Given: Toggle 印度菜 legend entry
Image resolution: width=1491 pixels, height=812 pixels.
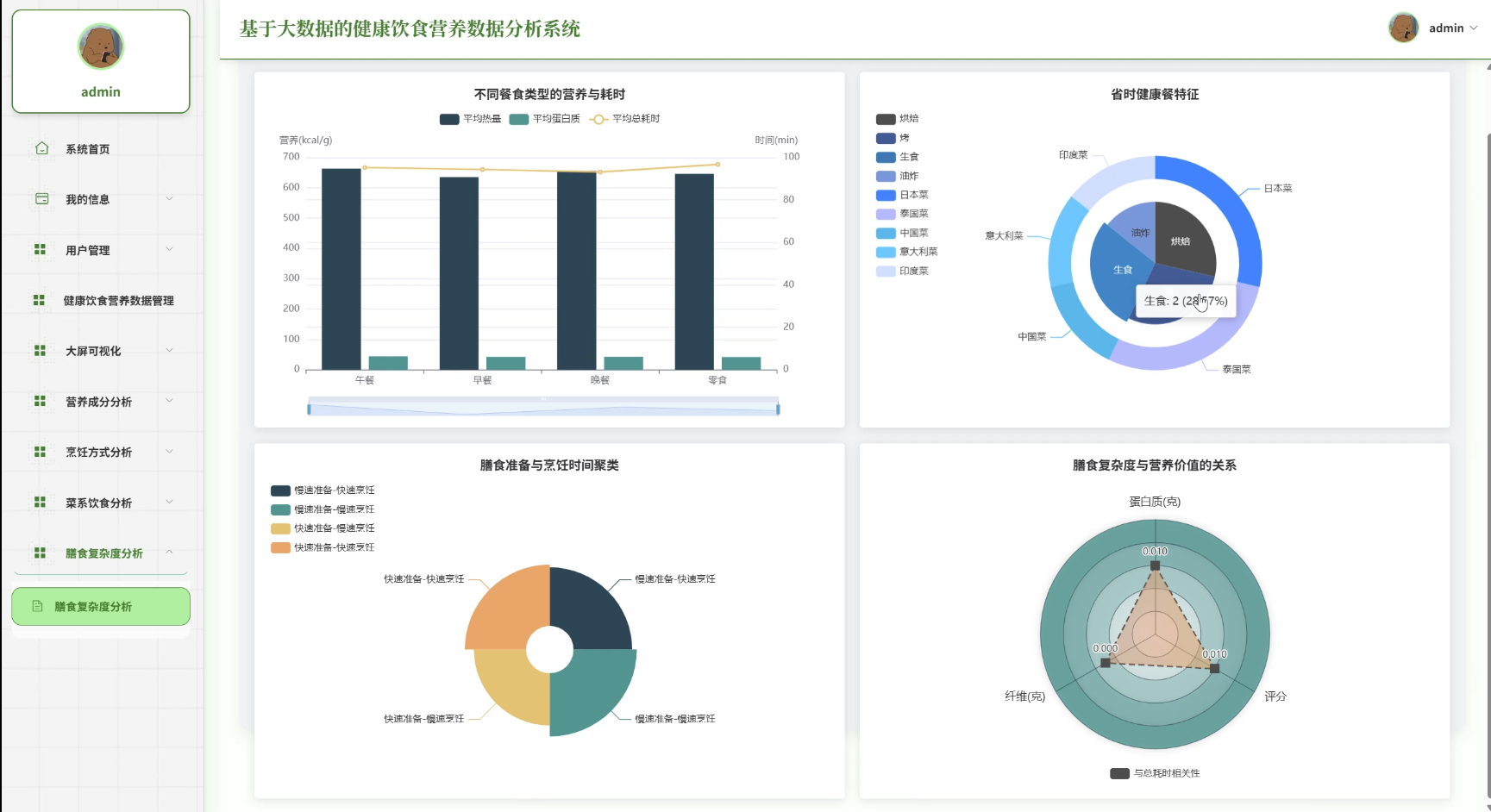Looking at the screenshot, I should [903, 271].
